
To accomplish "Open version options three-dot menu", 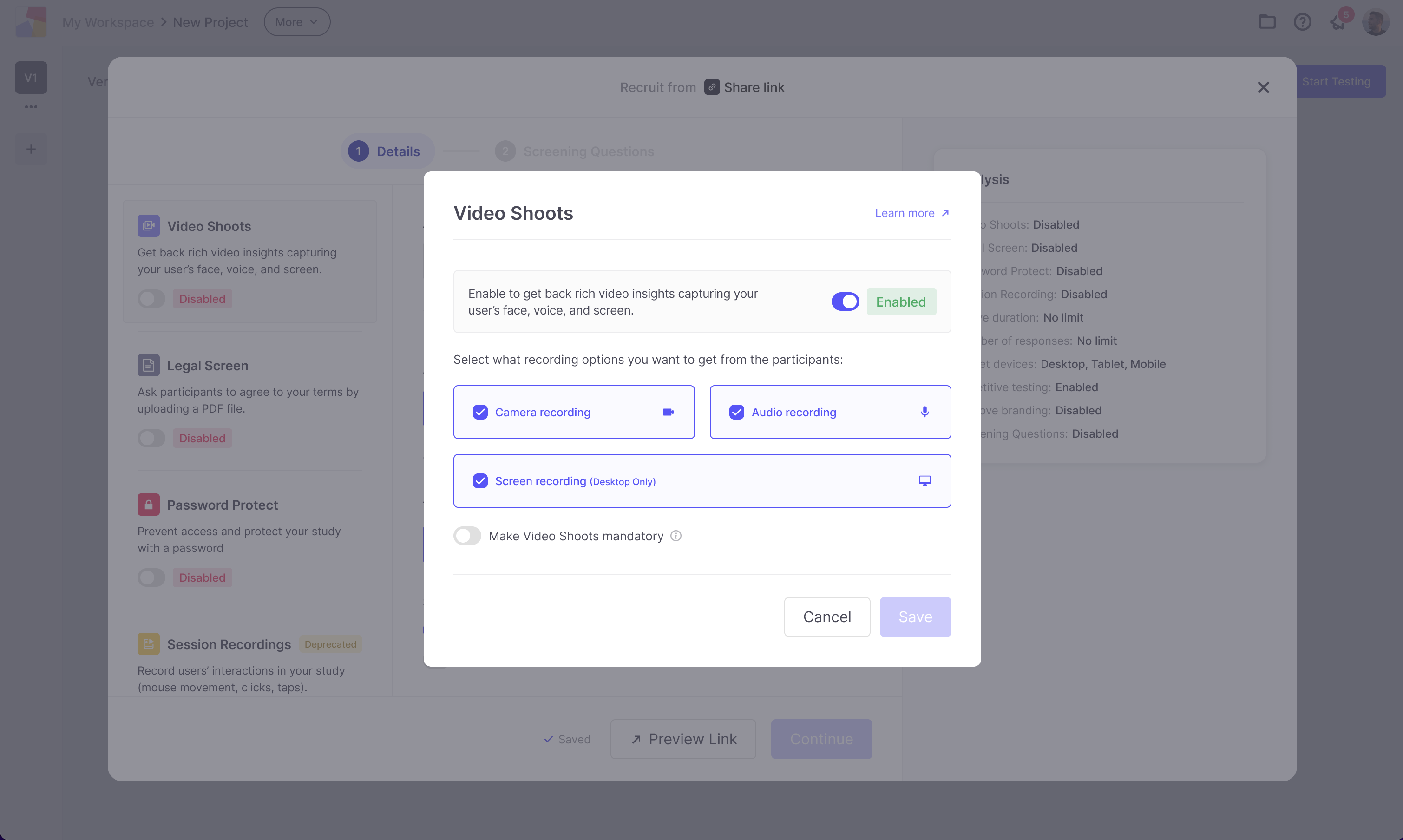I will (31, 106).
